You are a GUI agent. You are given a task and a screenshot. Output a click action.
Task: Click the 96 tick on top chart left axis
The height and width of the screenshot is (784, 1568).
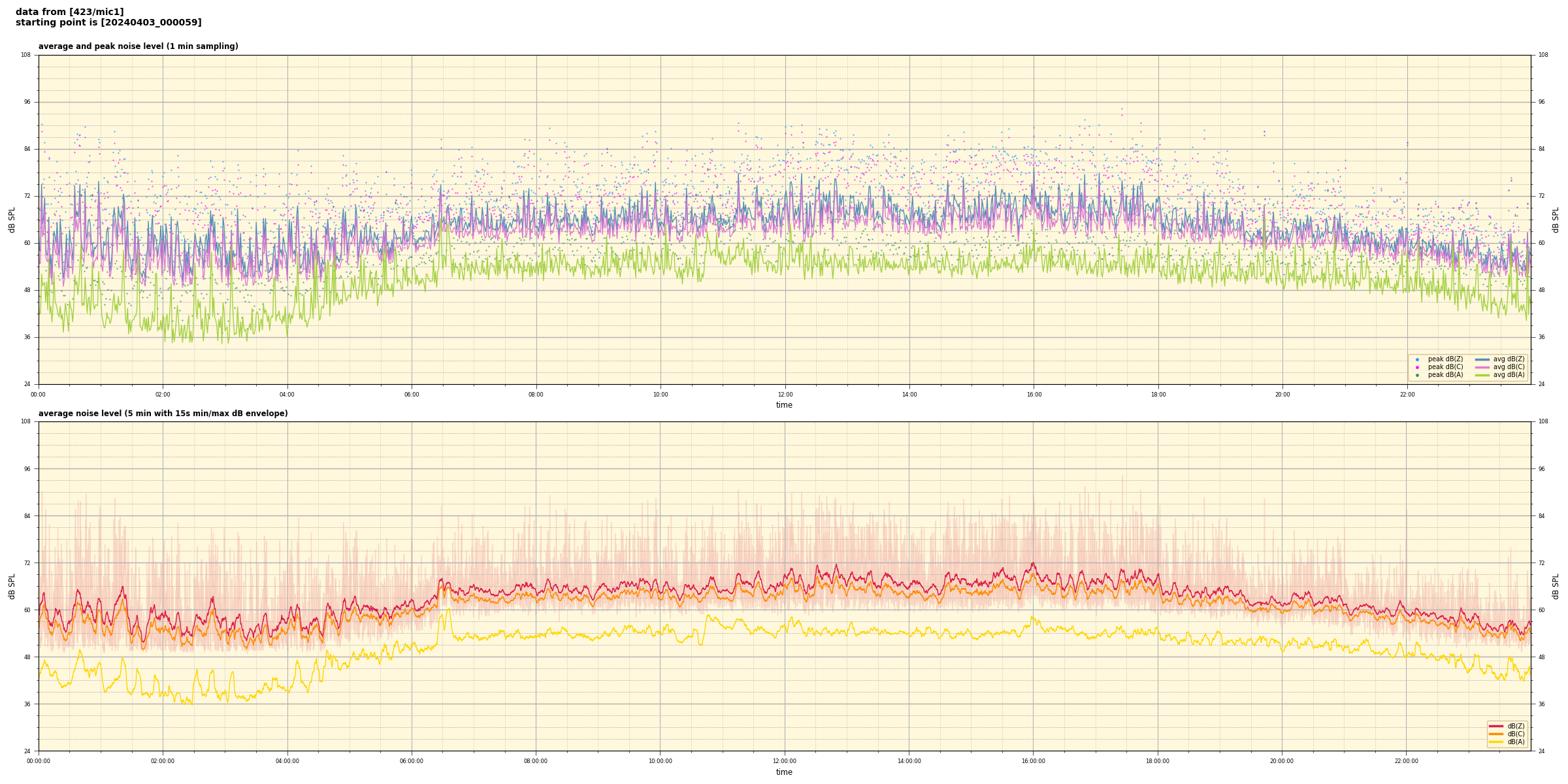pos(27,102)
